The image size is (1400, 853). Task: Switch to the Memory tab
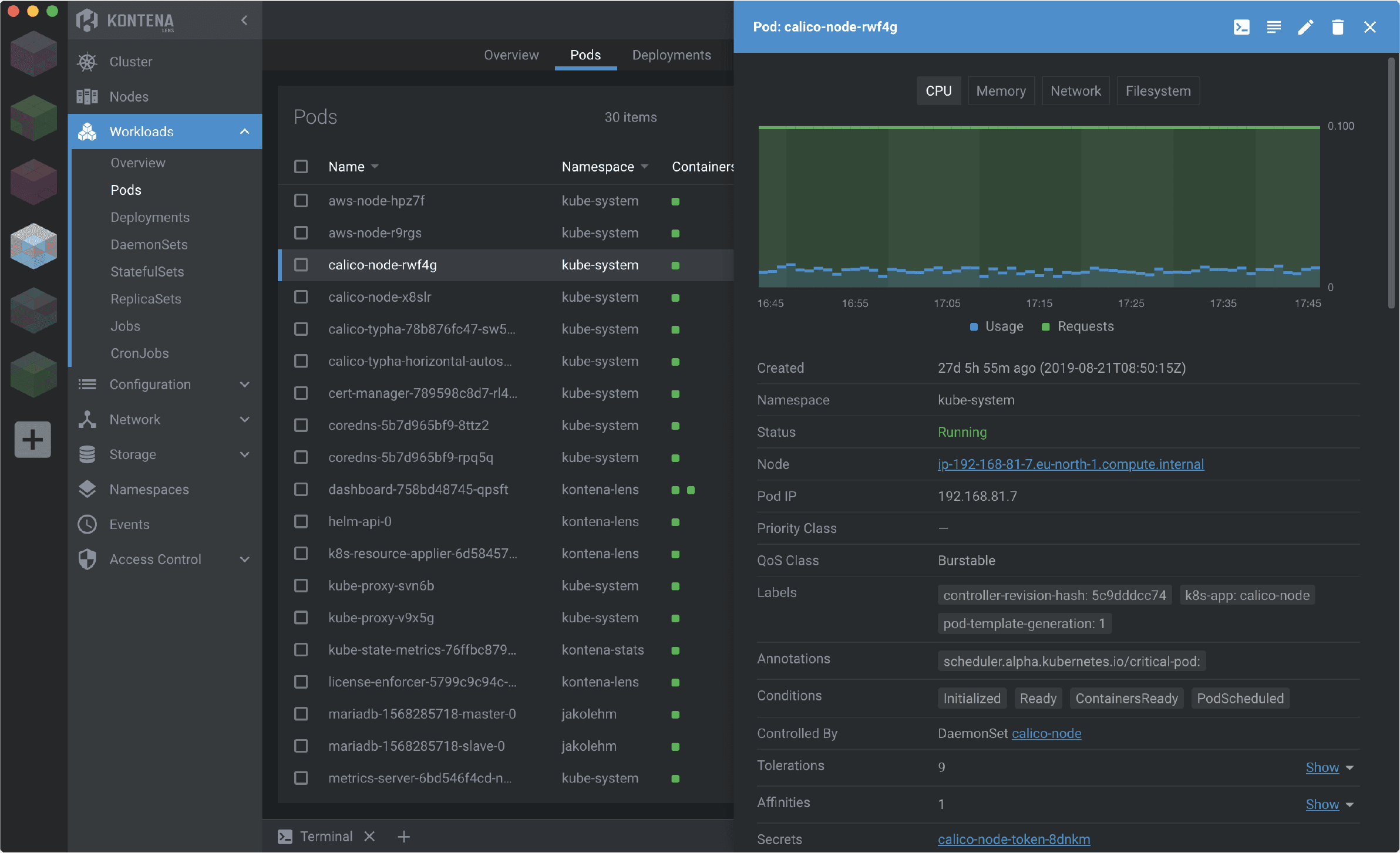tap(1000, 90)
